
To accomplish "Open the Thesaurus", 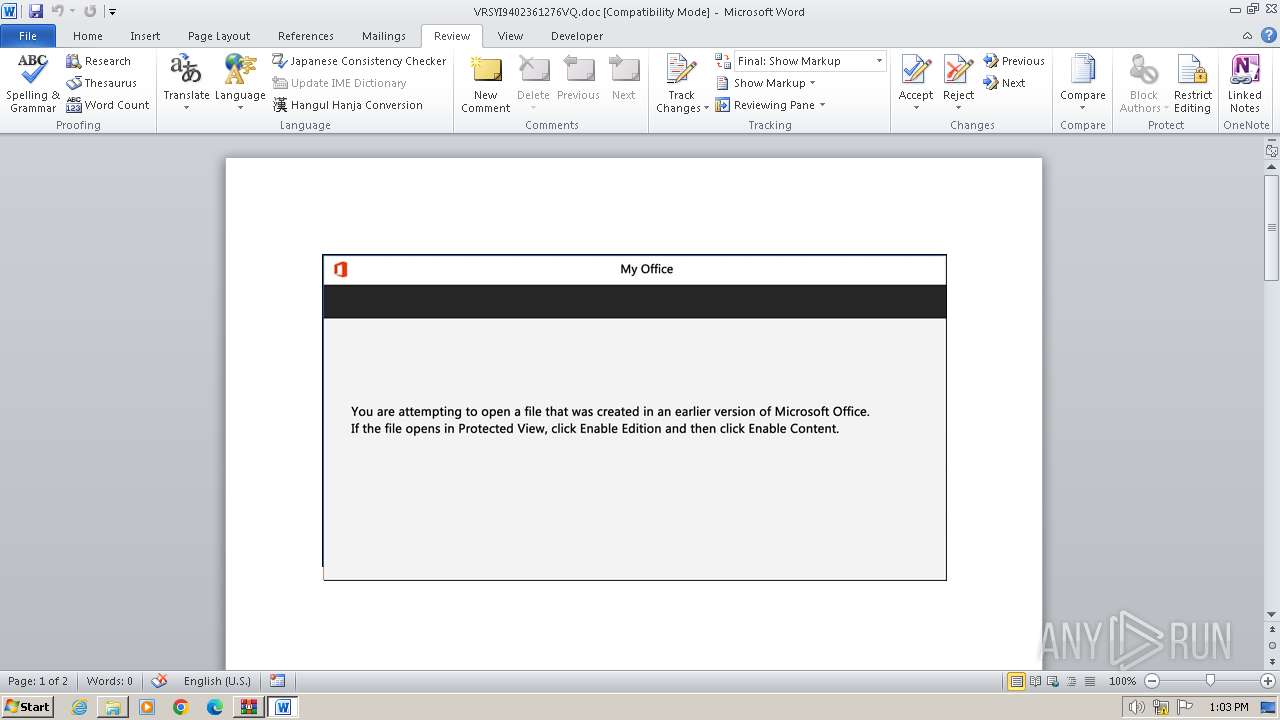I will point(101,83).
